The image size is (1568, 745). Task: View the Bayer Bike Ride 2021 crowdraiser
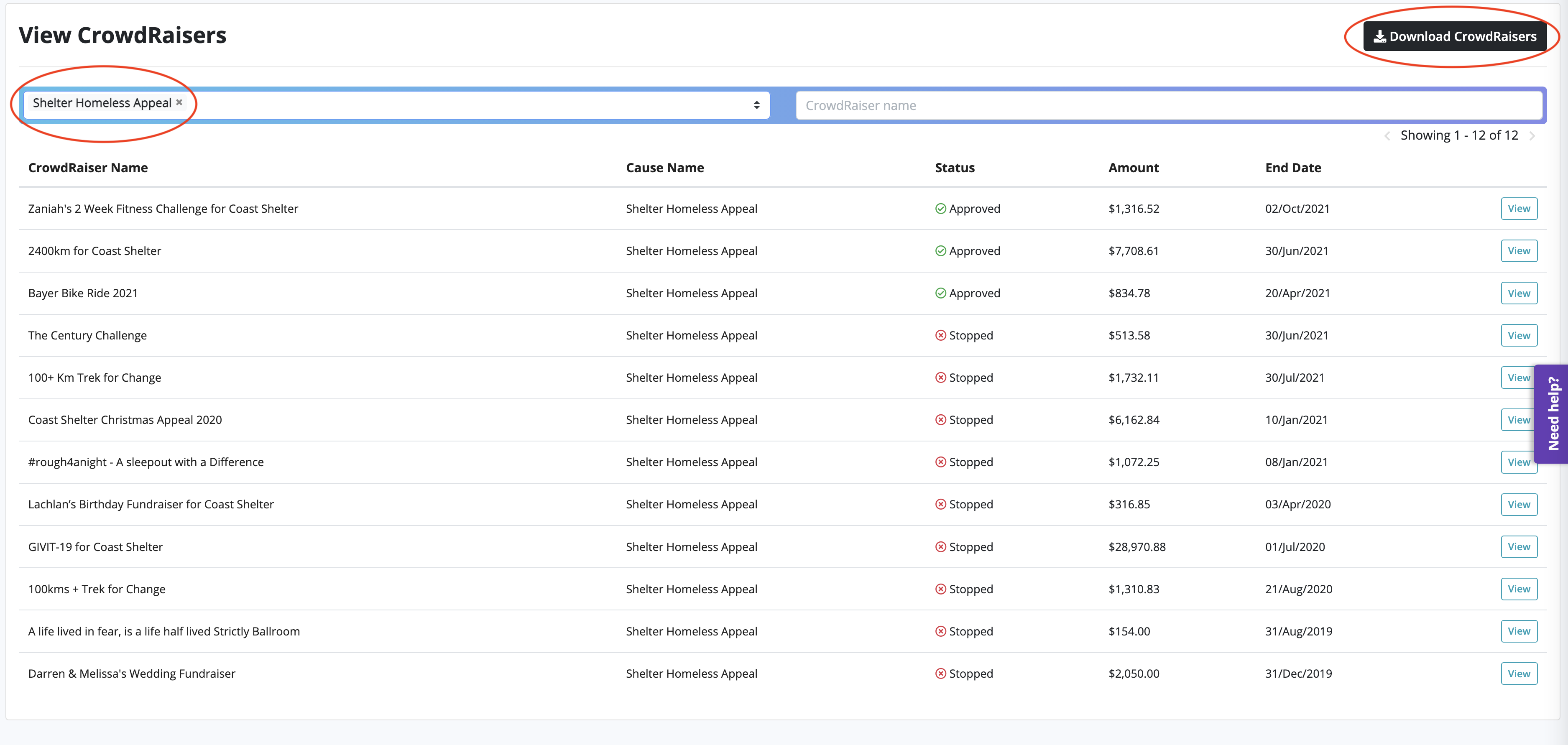point(1519,293)
